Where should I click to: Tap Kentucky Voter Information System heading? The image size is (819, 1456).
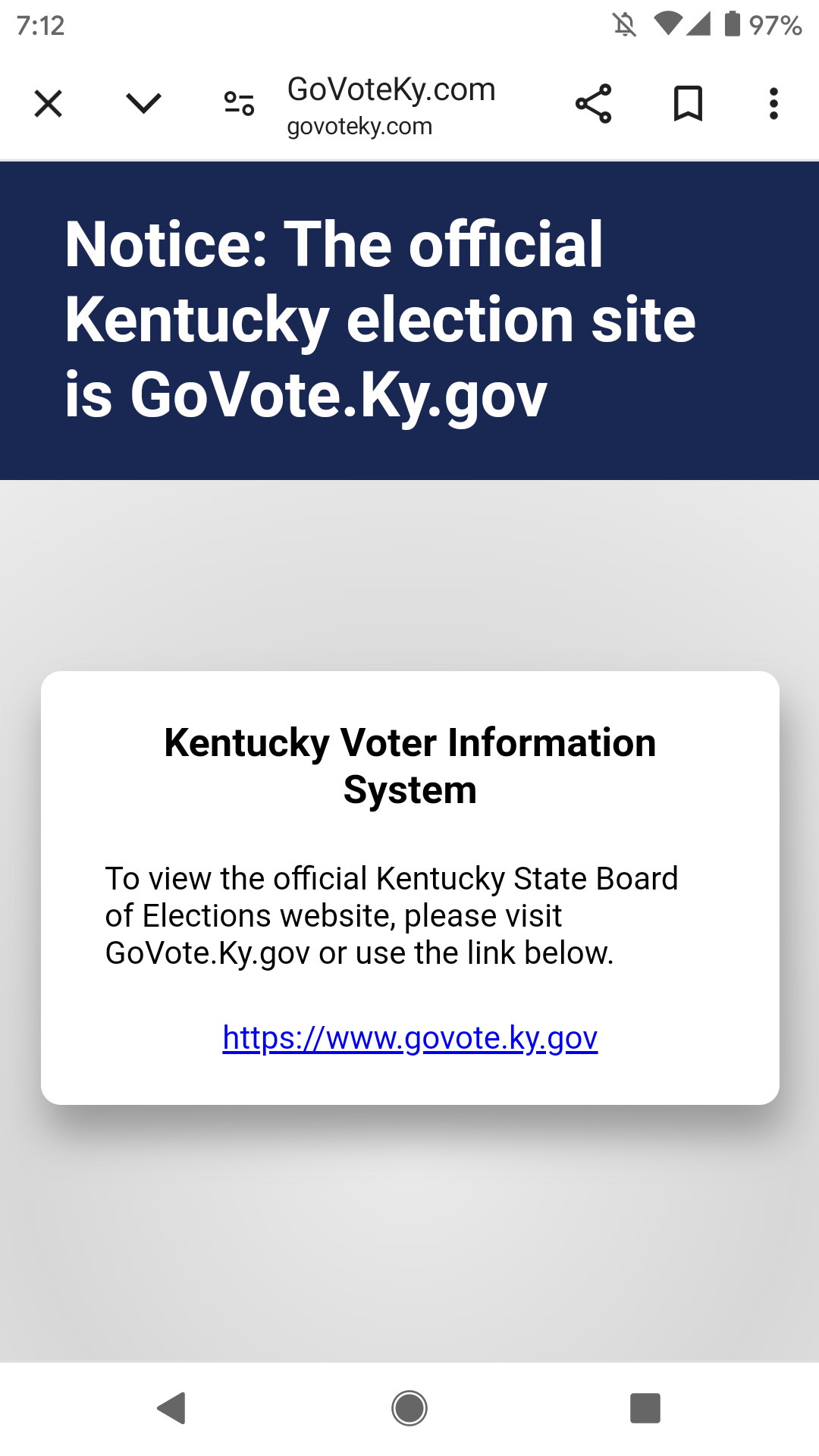click(409, 766)
